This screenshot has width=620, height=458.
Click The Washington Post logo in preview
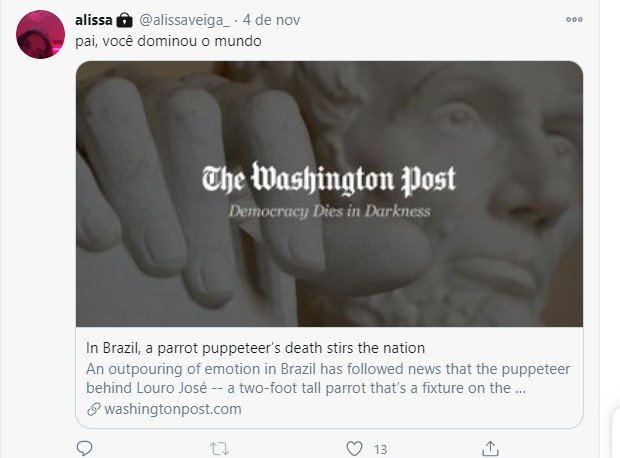click(329, 179)
